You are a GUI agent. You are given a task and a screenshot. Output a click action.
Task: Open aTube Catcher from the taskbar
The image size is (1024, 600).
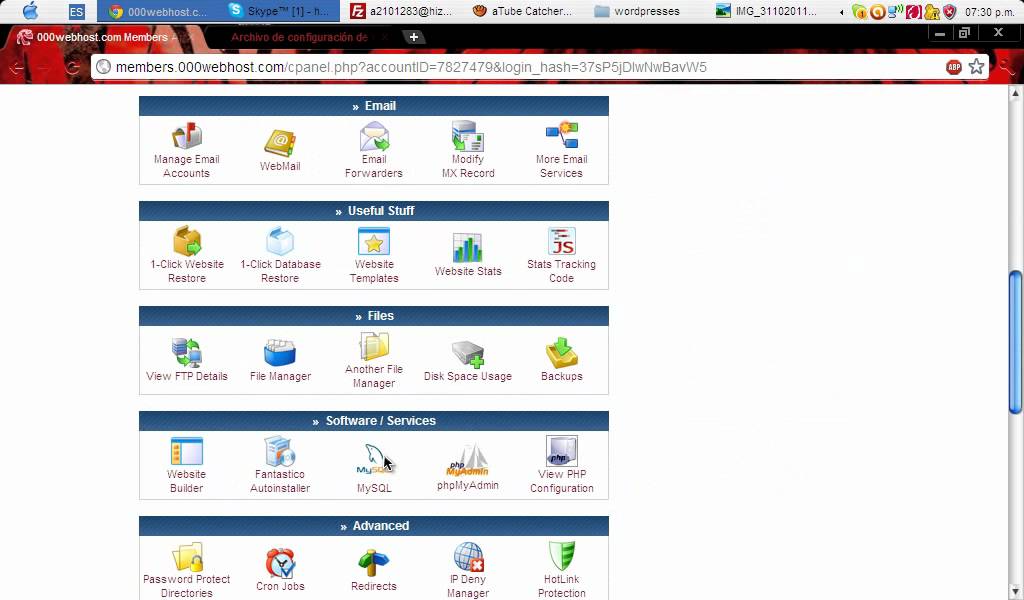522,11
